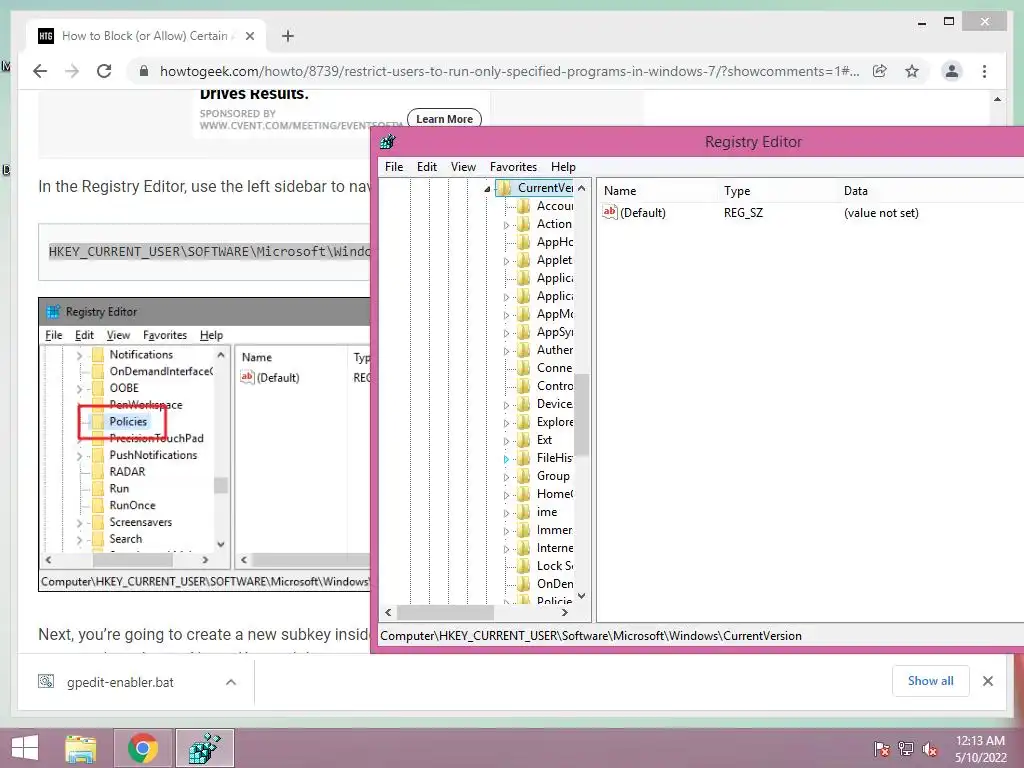
Task: Open Registry Editor Favorites menu
Action: tap(513, 167)
